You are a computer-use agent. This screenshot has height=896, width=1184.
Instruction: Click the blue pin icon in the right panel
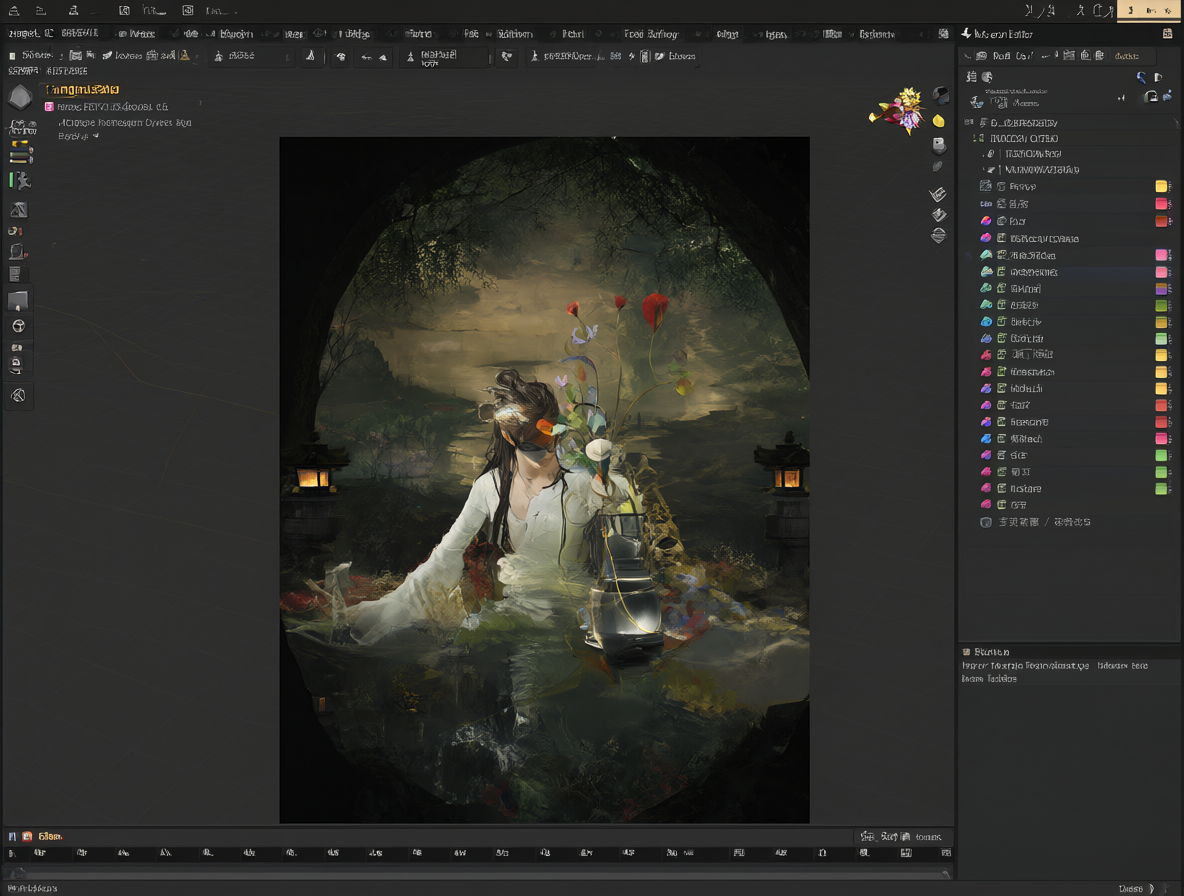coord(1141,77)
